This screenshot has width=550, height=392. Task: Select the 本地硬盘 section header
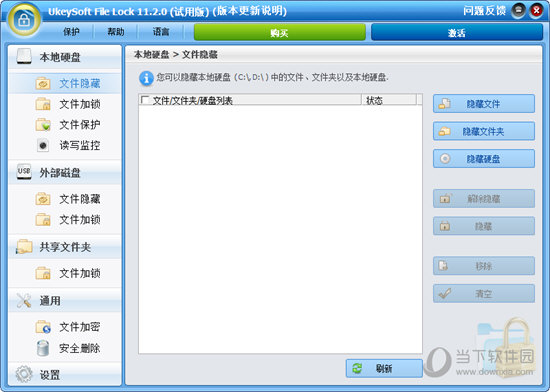pos(65,57)
